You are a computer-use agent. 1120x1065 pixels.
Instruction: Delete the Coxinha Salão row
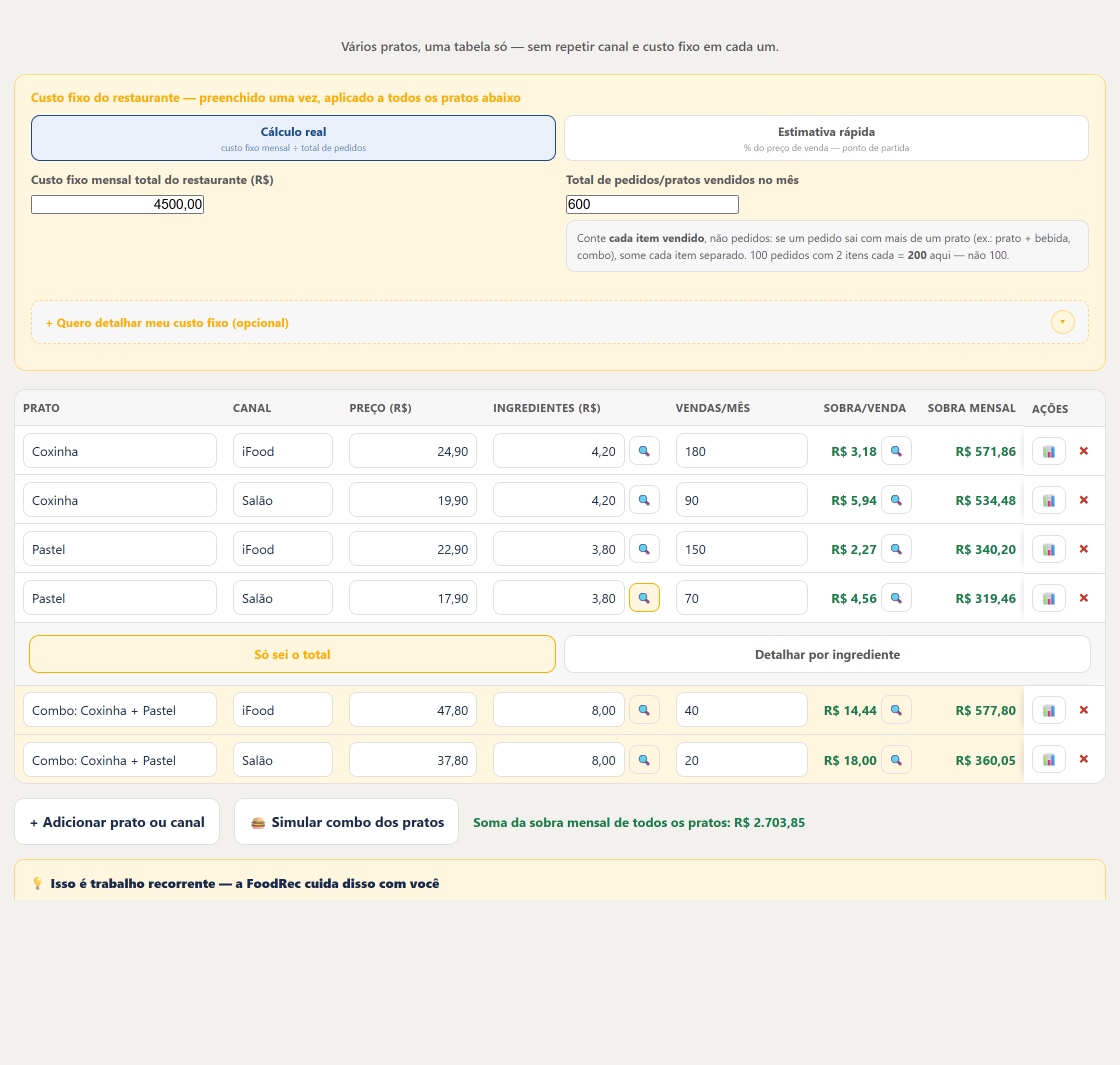pos(1083,499)
